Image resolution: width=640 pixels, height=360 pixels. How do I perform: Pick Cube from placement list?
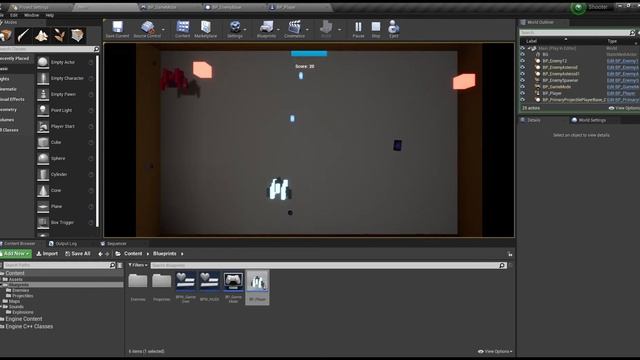65,142
